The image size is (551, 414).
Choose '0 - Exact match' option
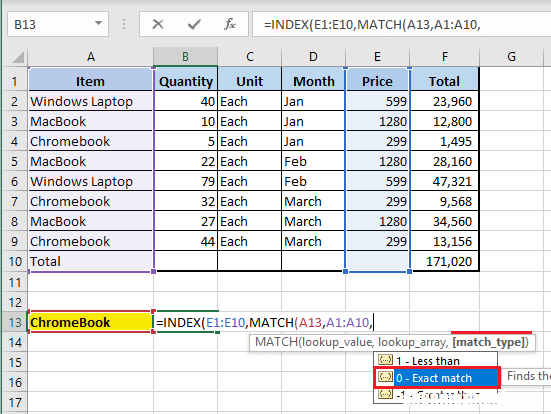pyautogui.click(x=437, y=378)
